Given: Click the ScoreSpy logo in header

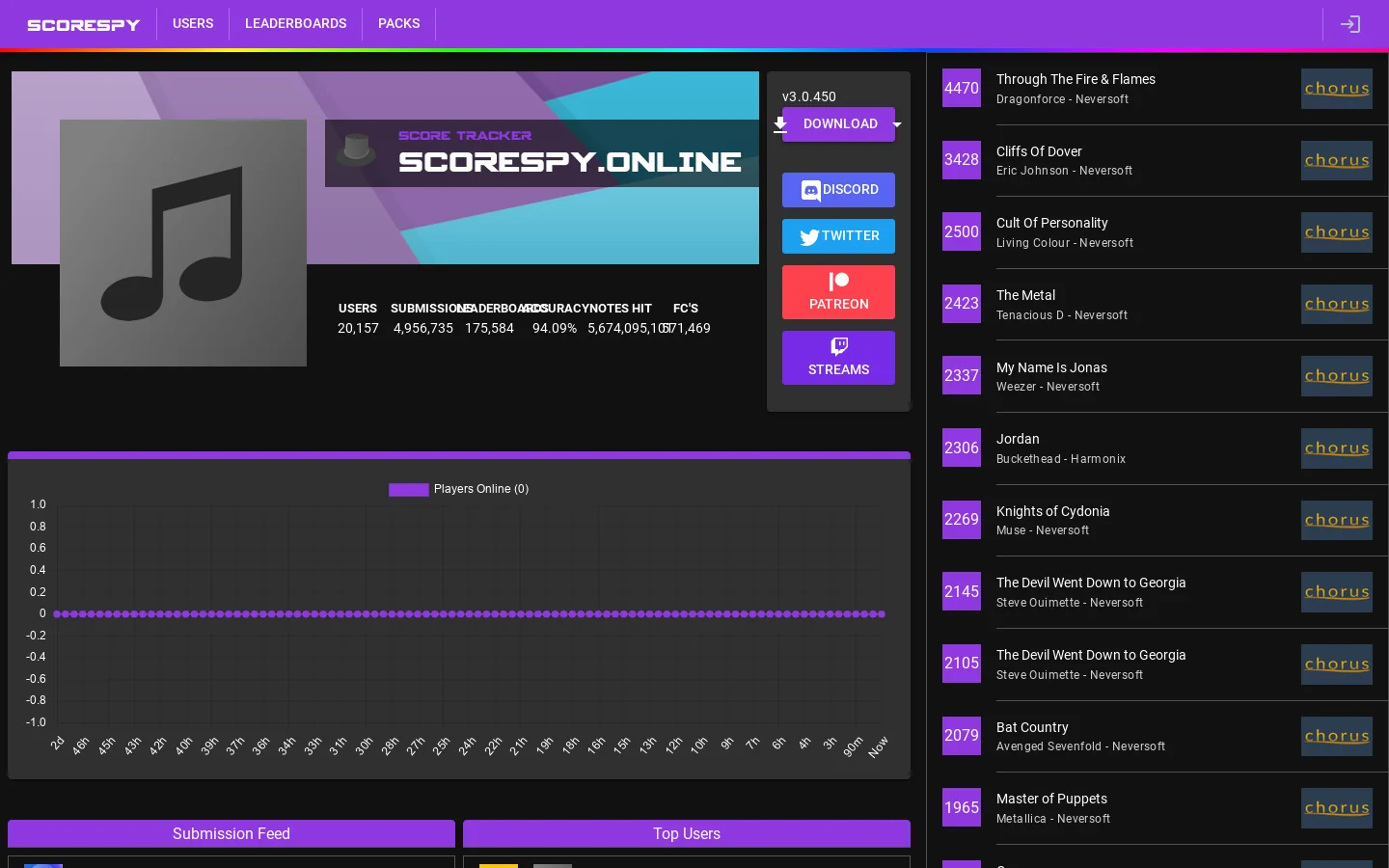Looking at the screenshot, I should (84, 24).
